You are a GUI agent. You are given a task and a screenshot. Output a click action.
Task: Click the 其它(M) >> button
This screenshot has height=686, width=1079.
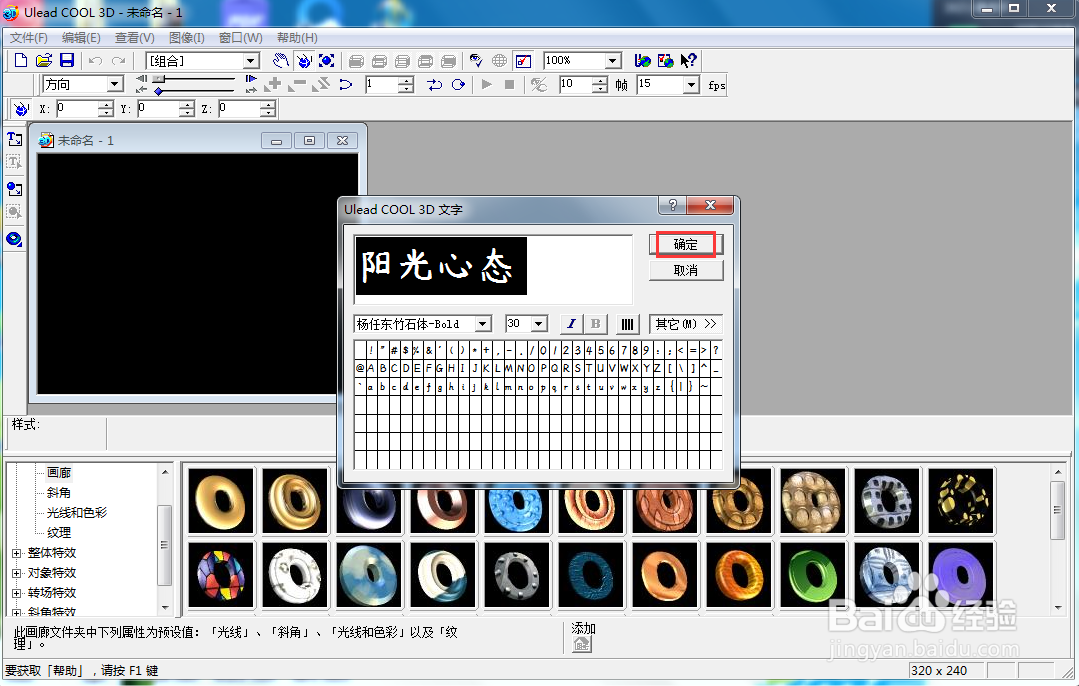click(685, 324)
